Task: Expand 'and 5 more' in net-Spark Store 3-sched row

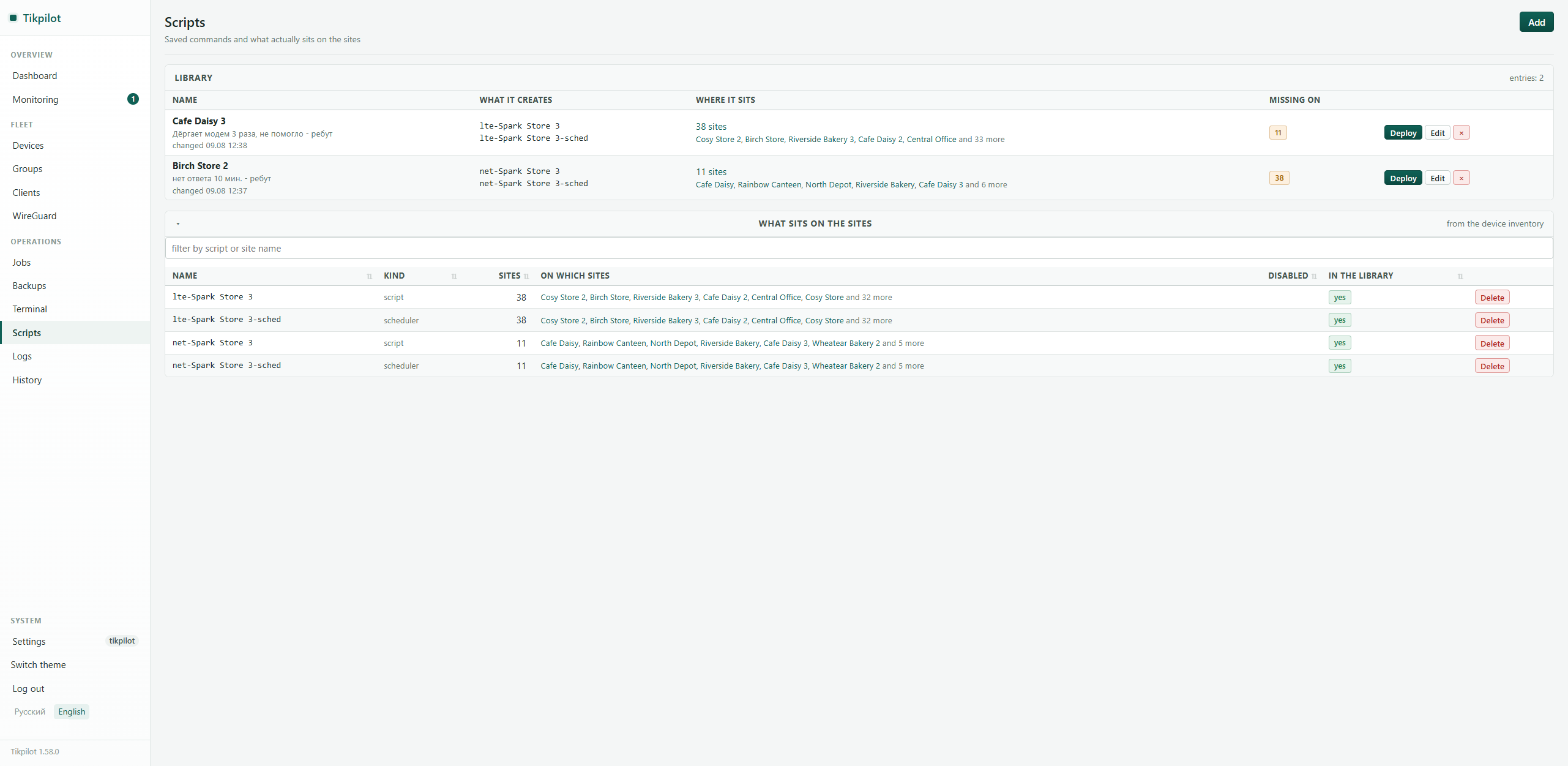Action: (903, 366)
